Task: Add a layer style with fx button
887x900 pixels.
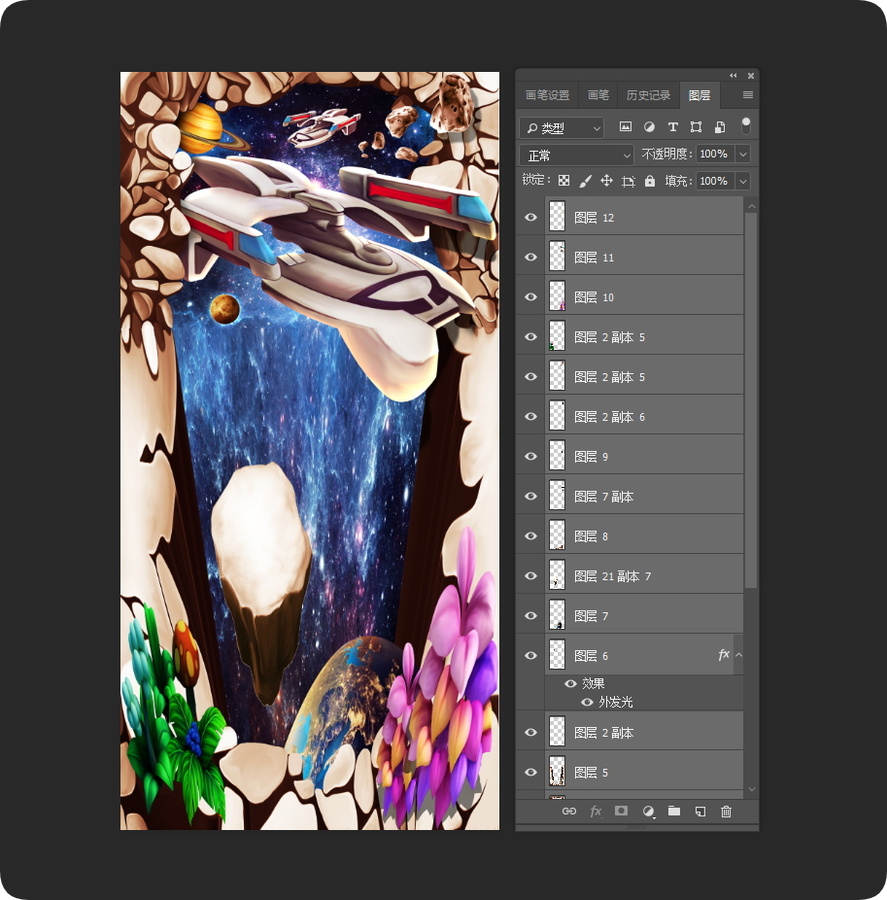Action: pyautogui.click(x=595, y=811)
